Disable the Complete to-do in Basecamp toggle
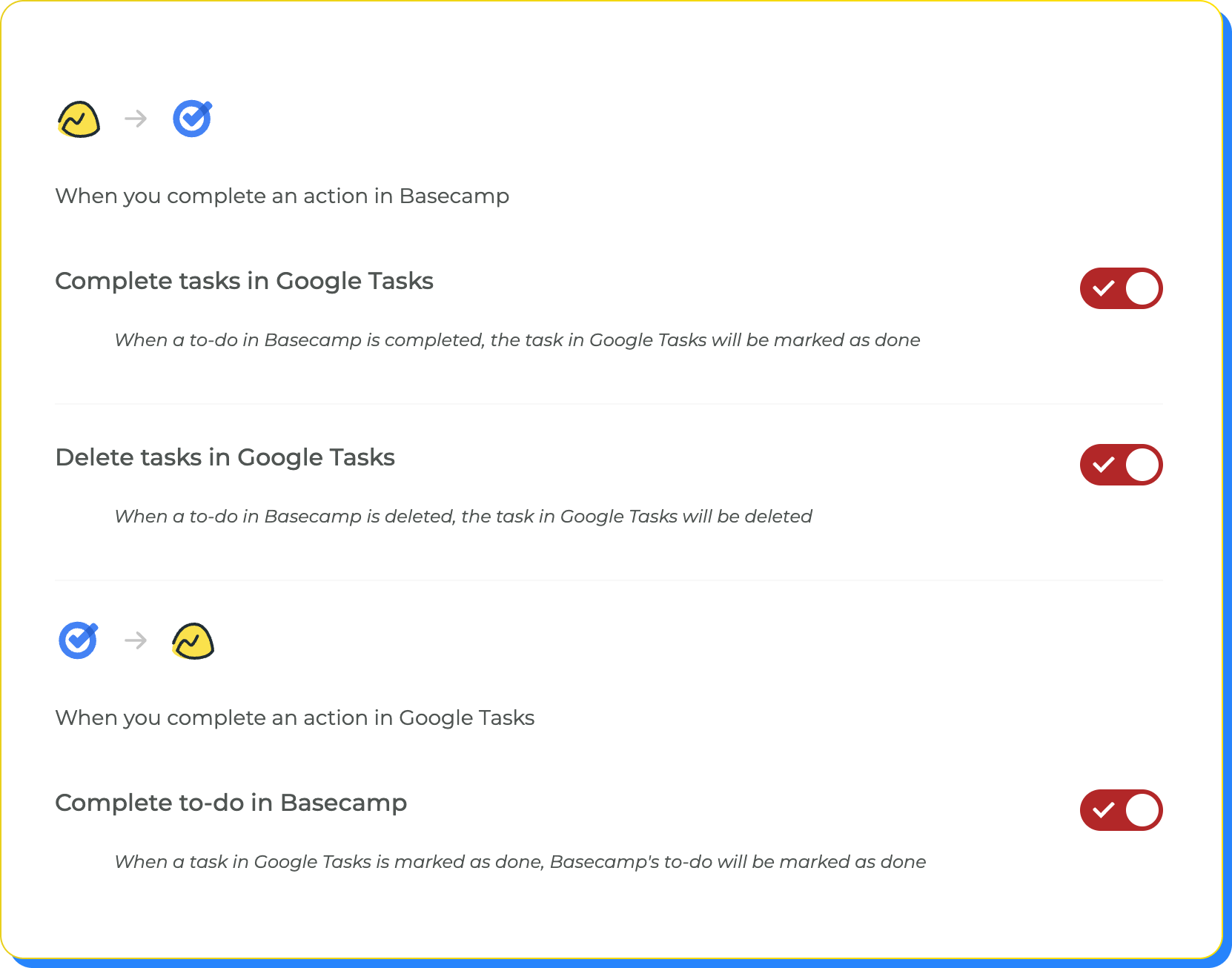Image resolution: width=1232 pixels, height=968 pixels. pos(1122,810)
